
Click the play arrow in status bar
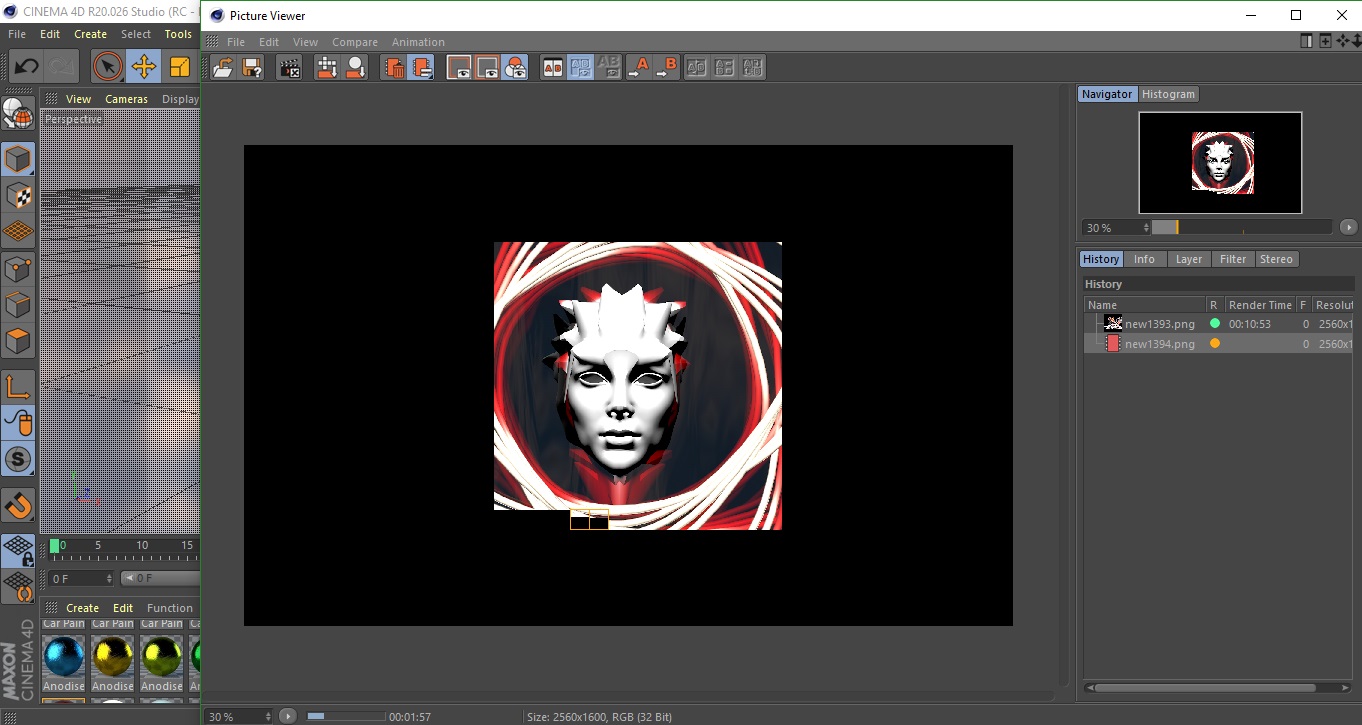[288, 716]
